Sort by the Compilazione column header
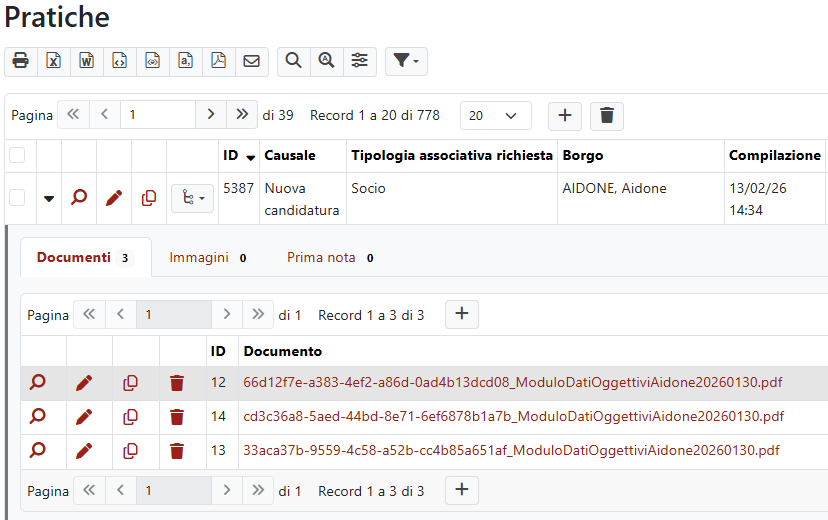The width and height of the screenshot is (828, 520). click(x=774, y=155)
